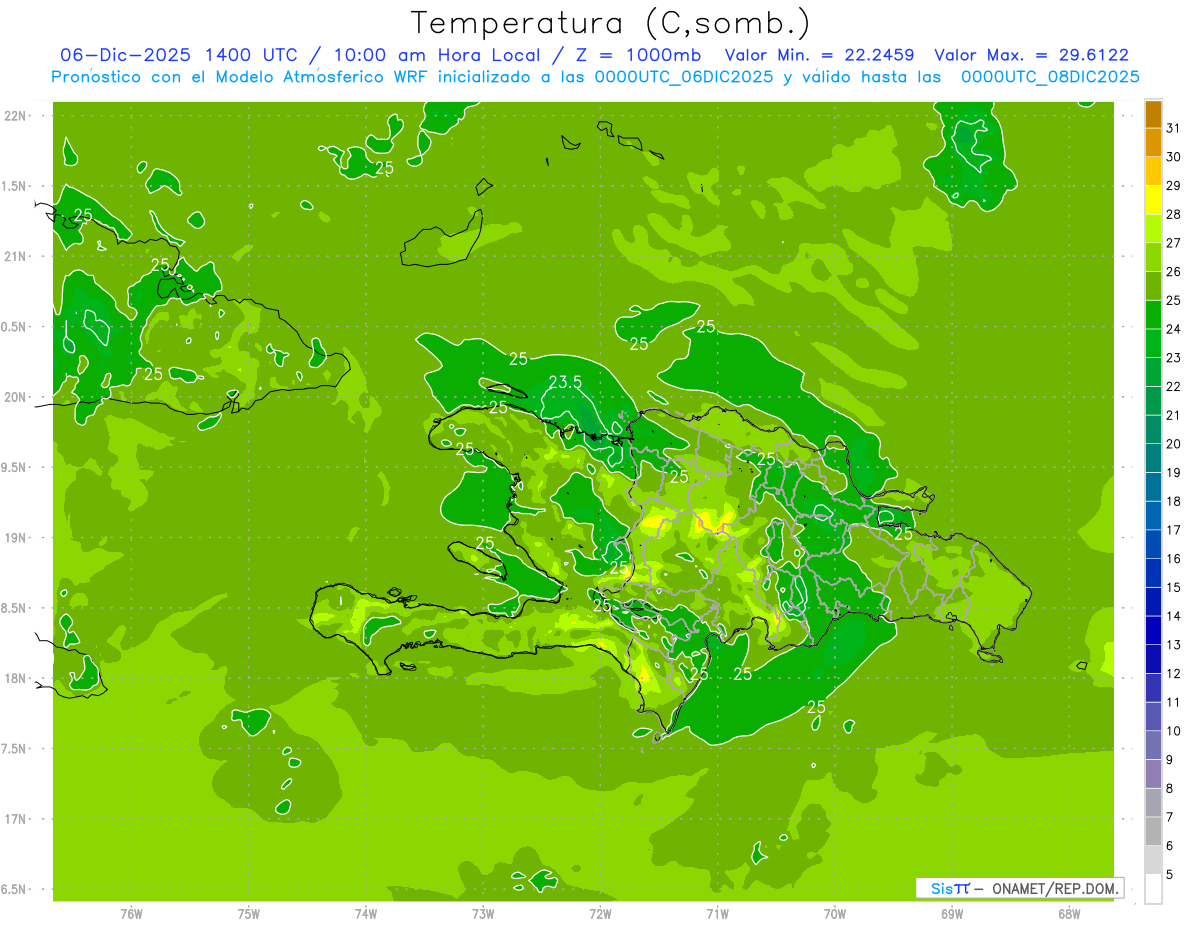Click the "10" value on the color legend

[1174, 731]
